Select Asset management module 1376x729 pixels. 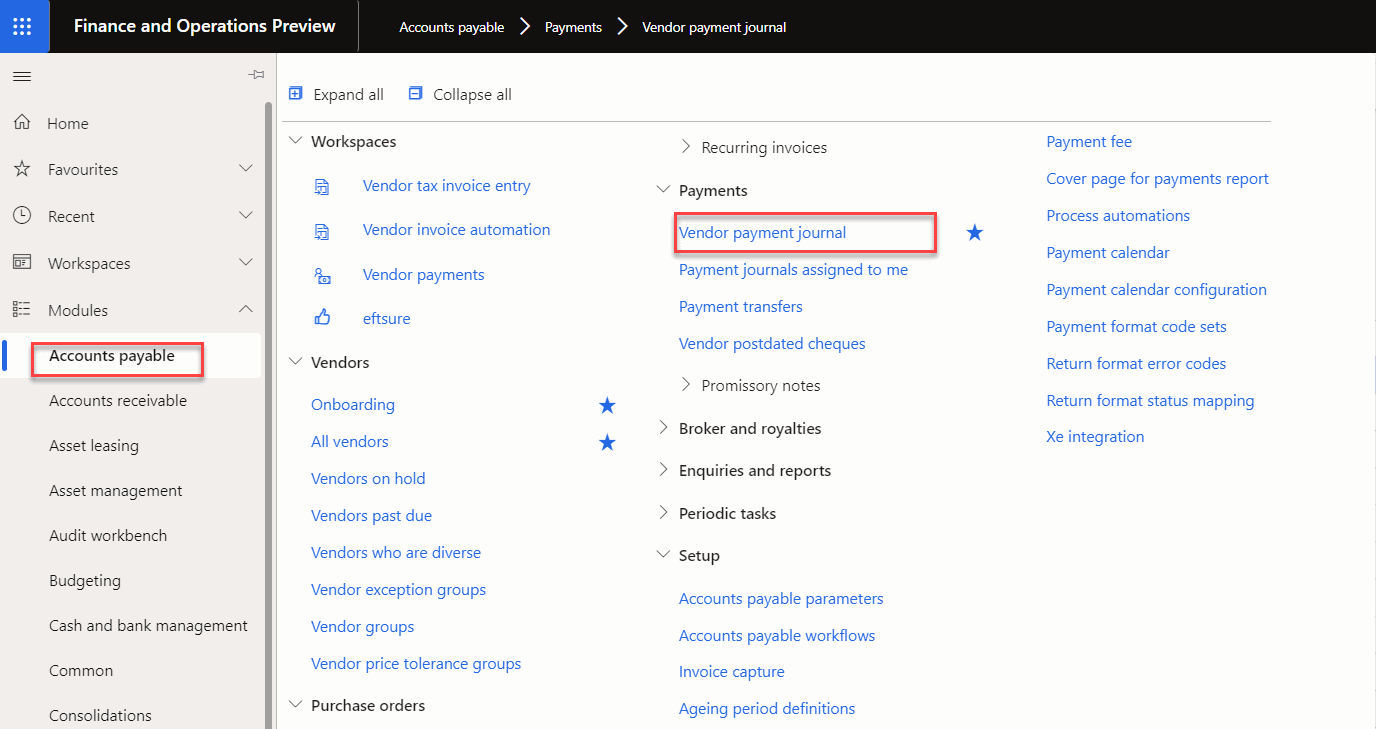tap(116, 491)
